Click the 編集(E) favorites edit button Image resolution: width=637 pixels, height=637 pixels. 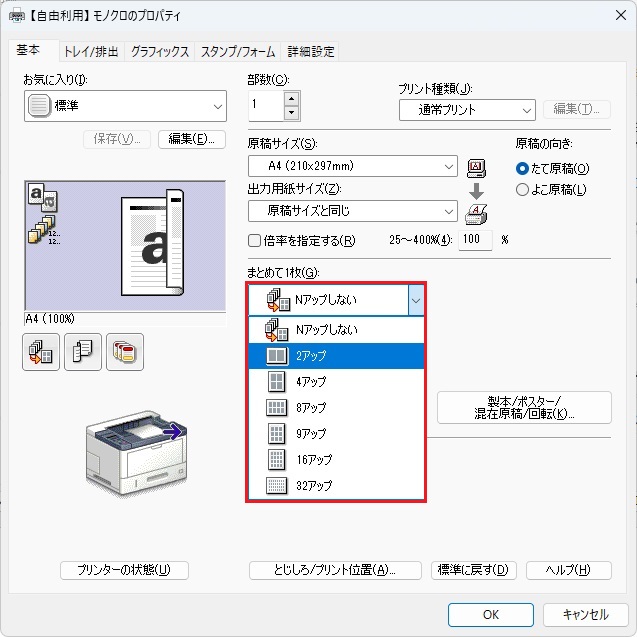point(192,139)
